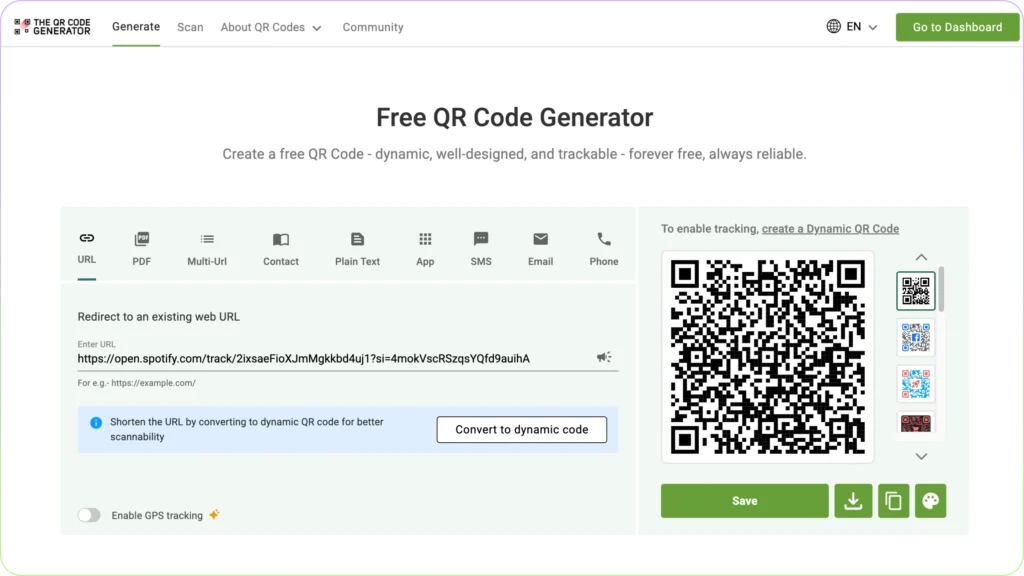This screenshot has height=576, width=1024.
Task: Click Convert to dynamic code
Action: [521, 429]
